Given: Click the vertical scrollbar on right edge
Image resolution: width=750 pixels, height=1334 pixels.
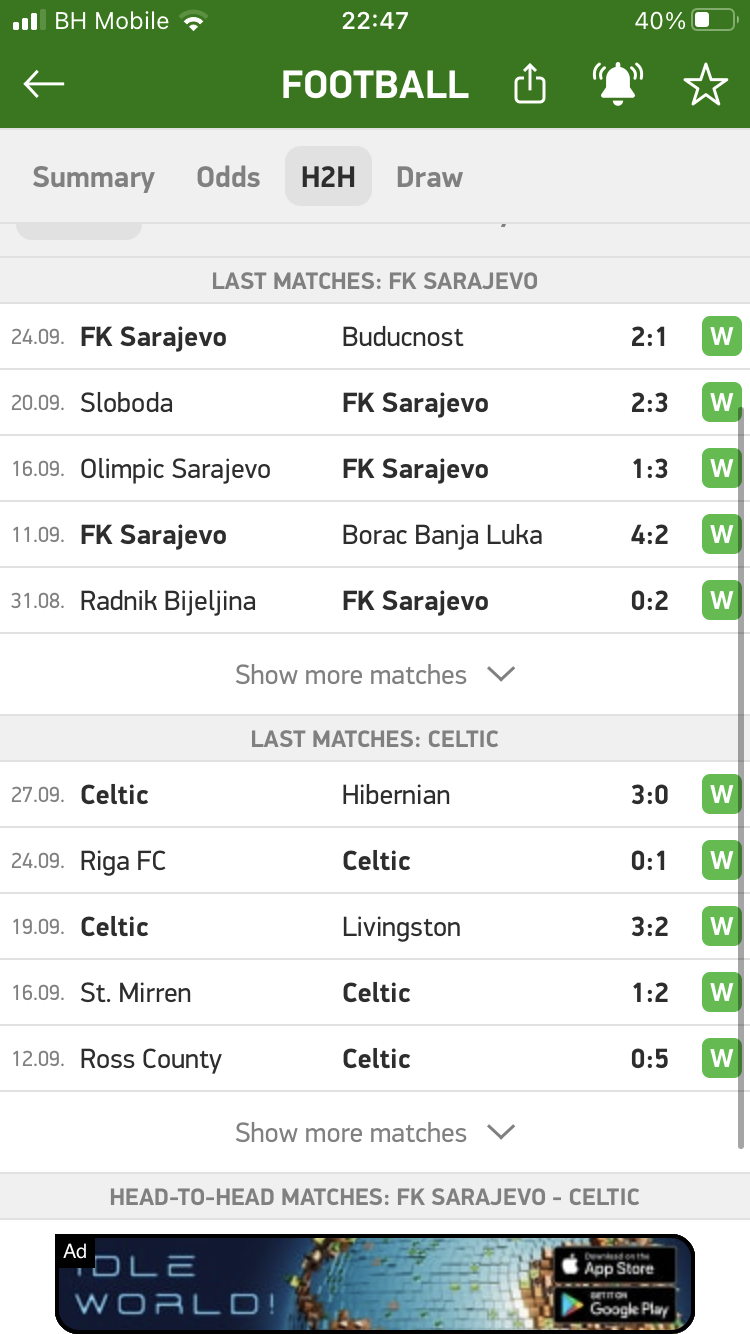Looking at the screenshot, I should coord(741,777).
